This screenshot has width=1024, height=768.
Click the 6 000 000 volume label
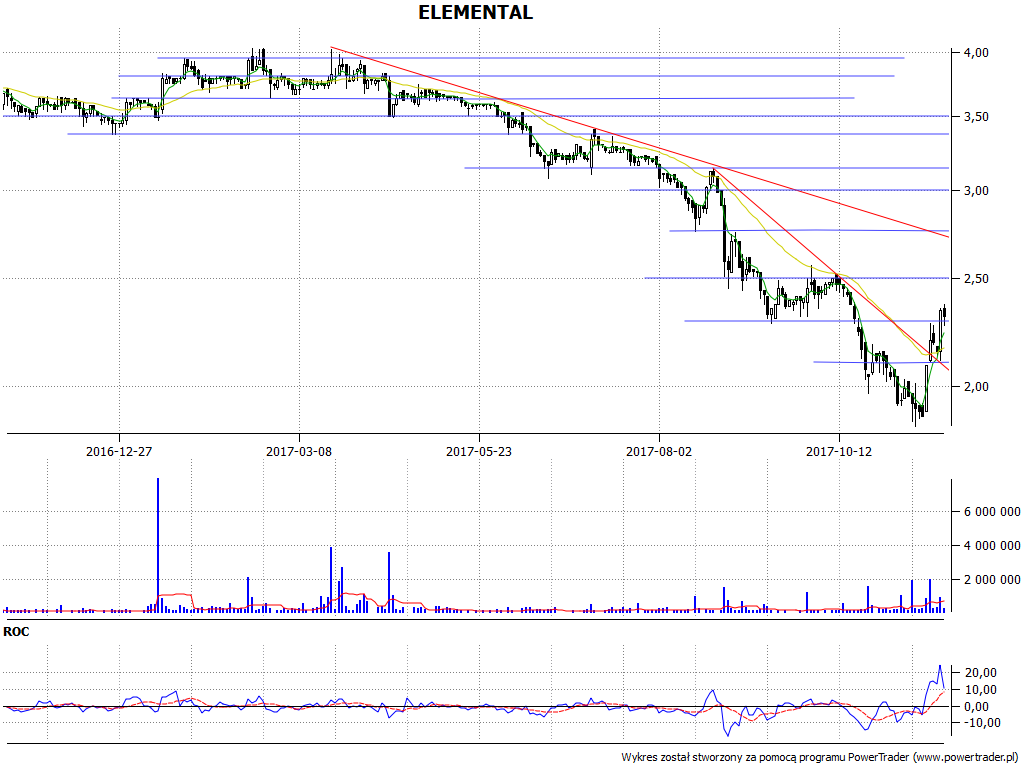(991, 512)
